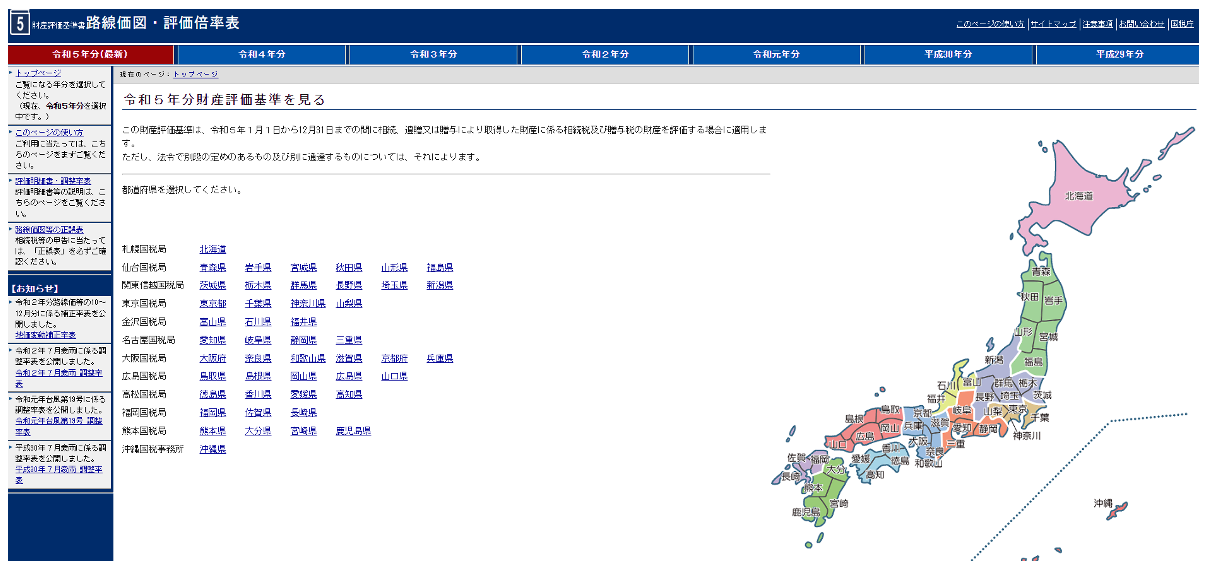Viewport: 1208px width, 570px height.
Task: Choose the 大阪府 link
Action: click(x=212, y=359)
